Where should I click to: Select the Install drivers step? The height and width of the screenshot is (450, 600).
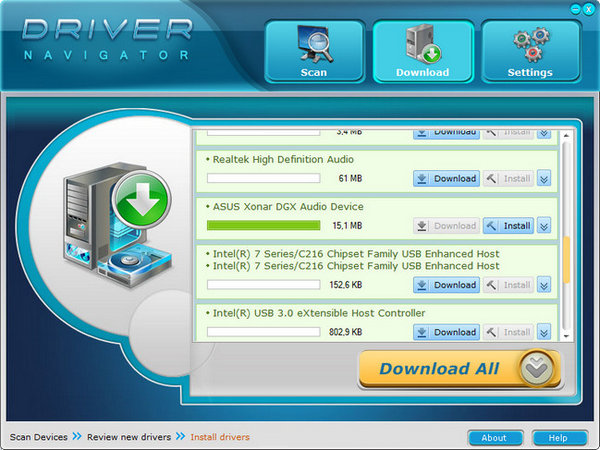(220, 437)
